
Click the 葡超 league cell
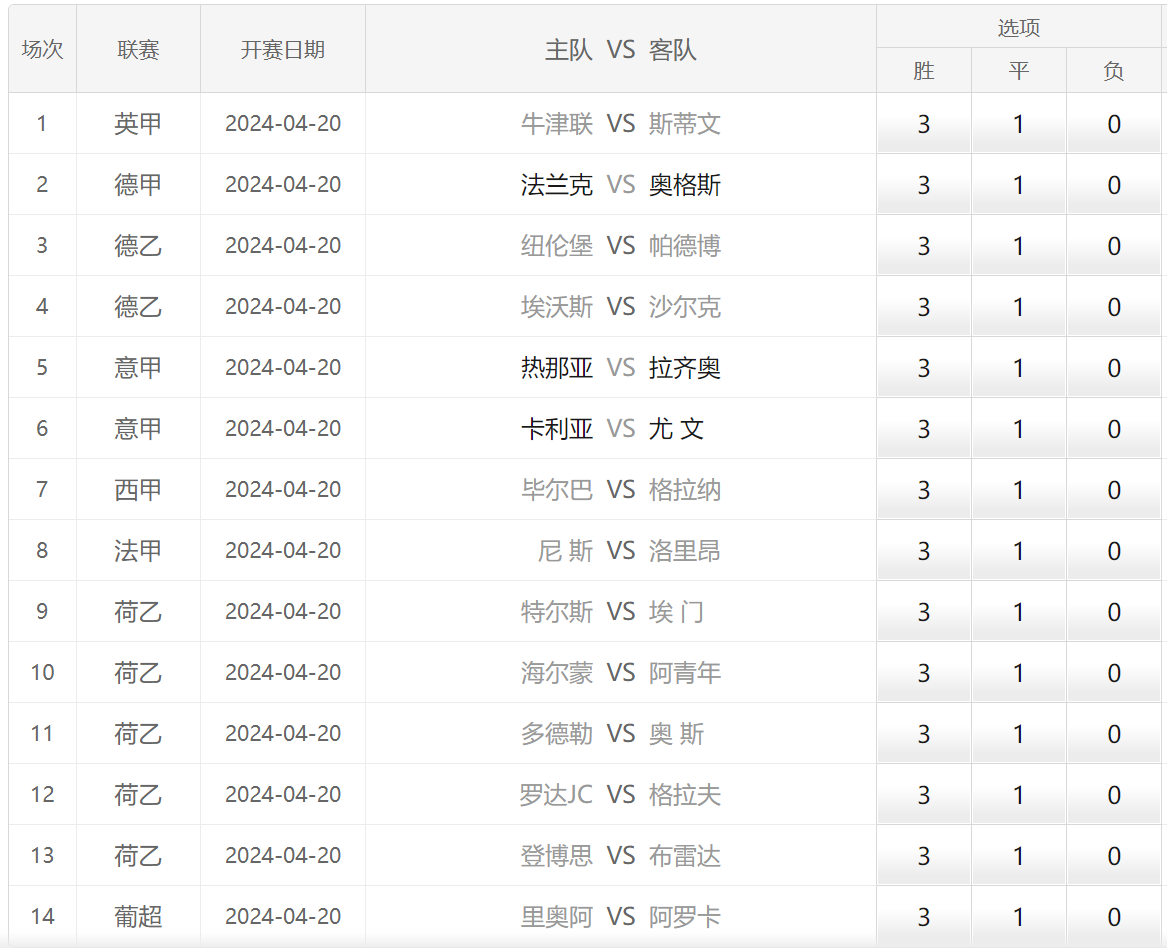138,917
